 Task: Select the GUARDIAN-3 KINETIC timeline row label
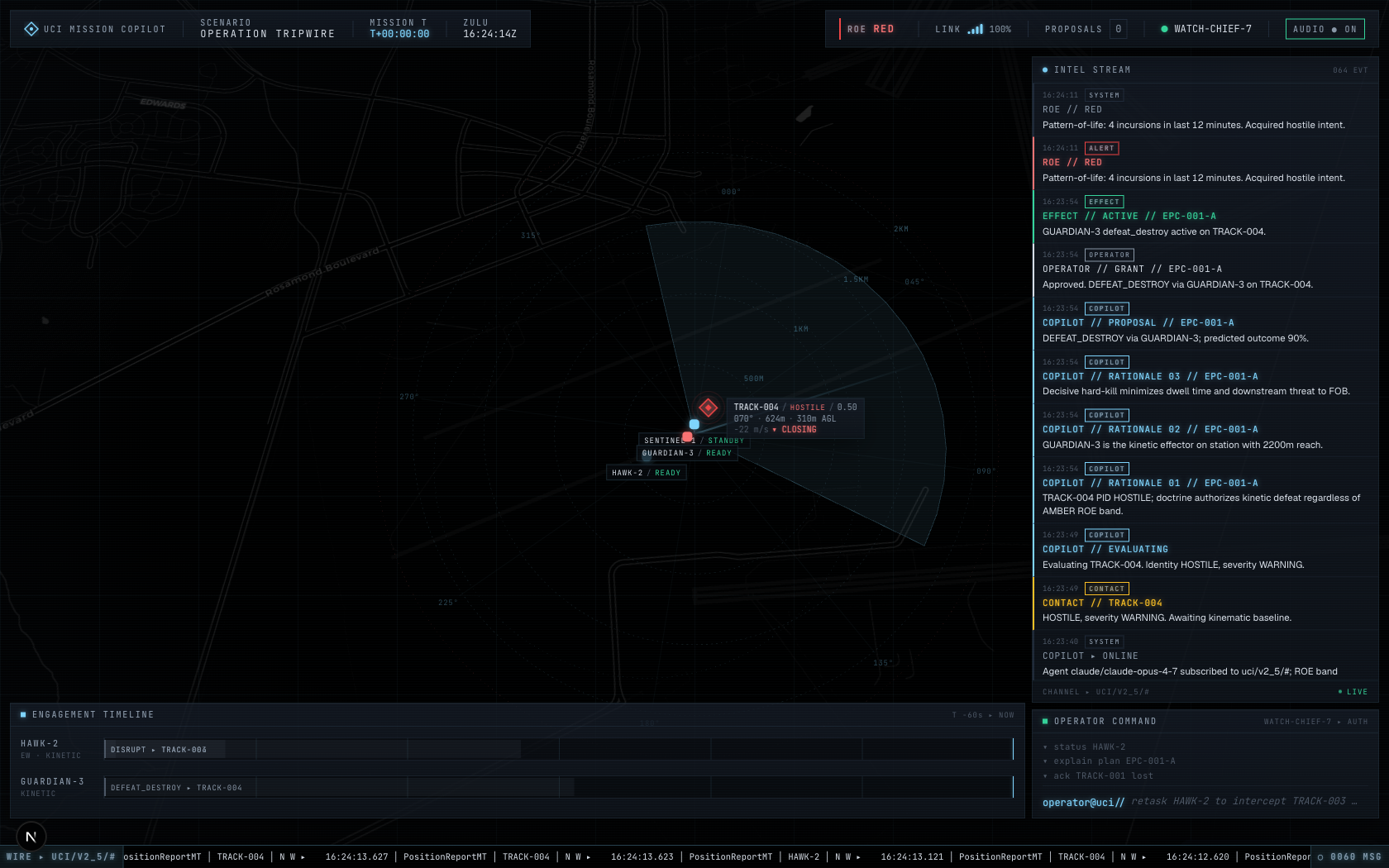pyautogui.click(x=52, y=787)
